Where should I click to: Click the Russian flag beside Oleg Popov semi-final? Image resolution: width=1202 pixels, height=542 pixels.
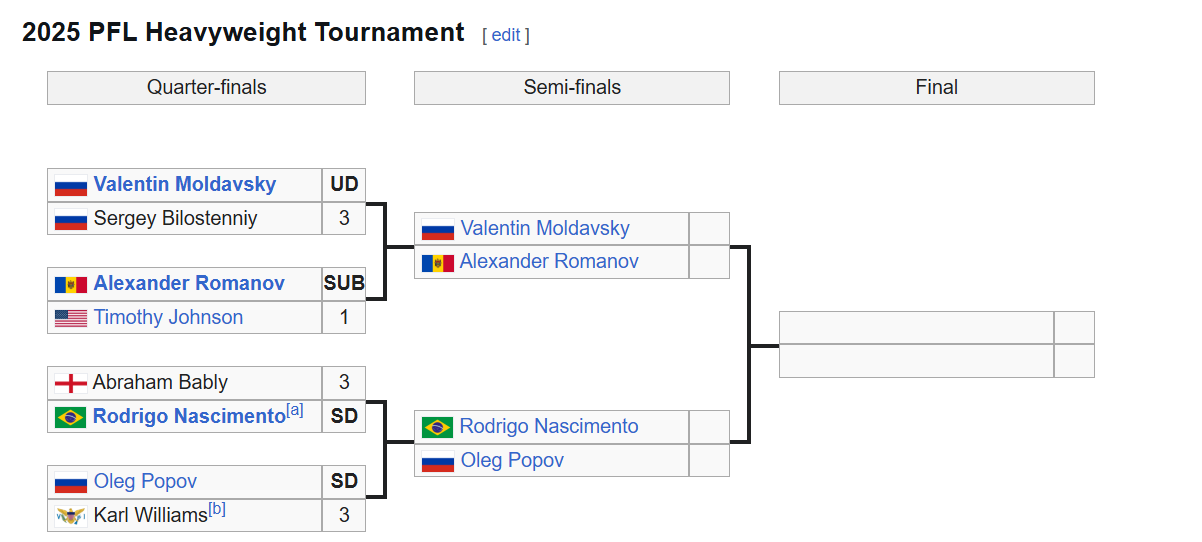click(x=438, y=462)
